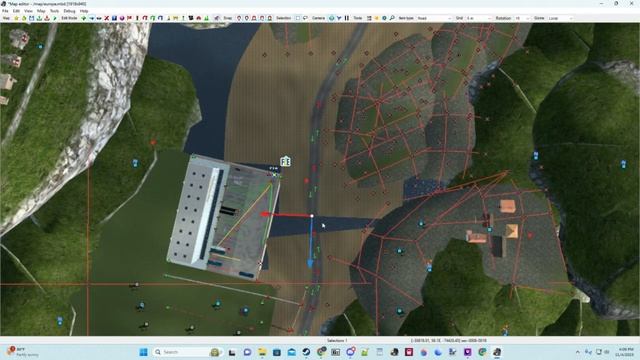640x360 pixels.
Task: Click the globe camera icon
Action: click(x=331, y=18)
